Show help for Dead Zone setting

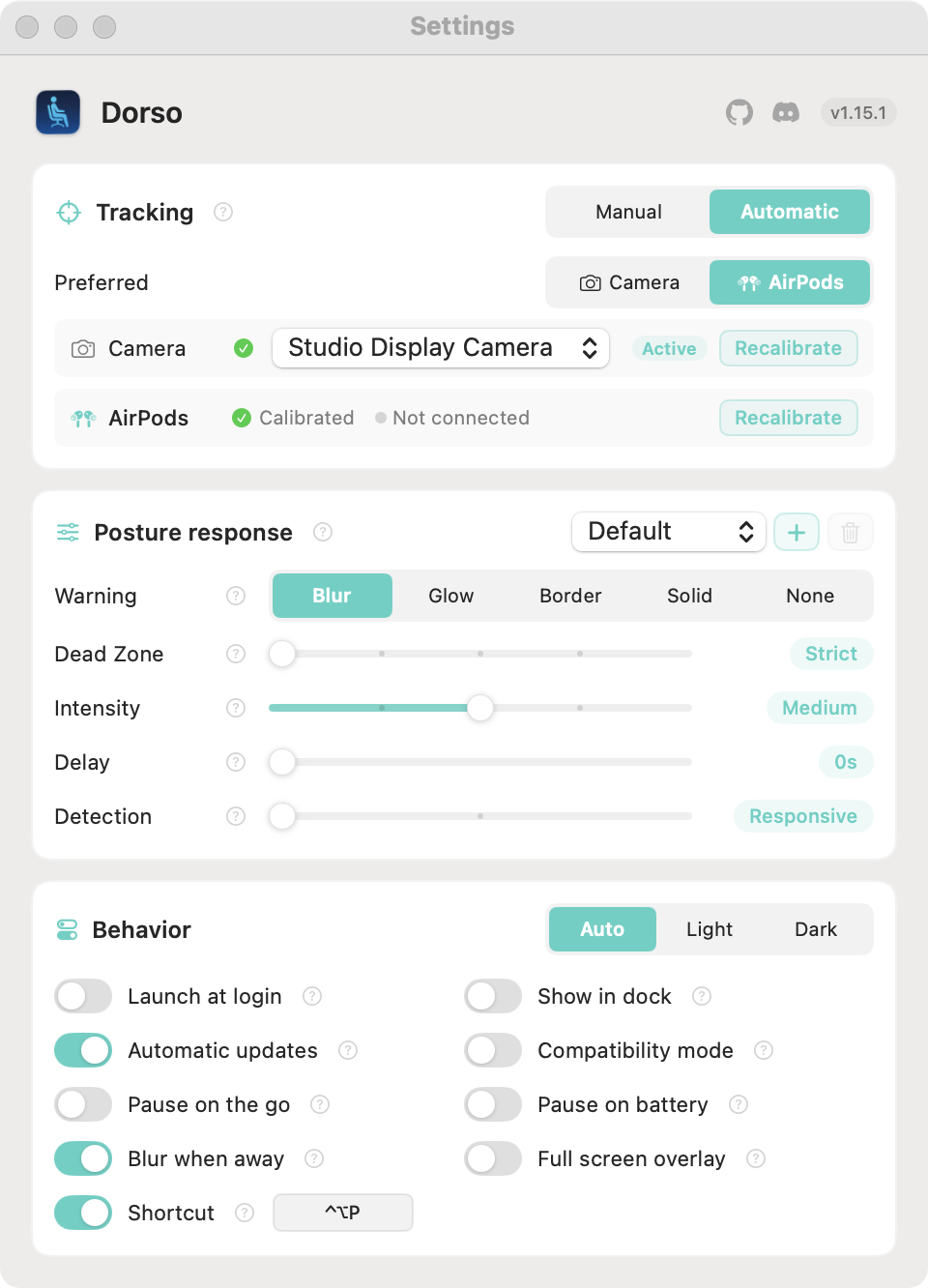[236, 654]
